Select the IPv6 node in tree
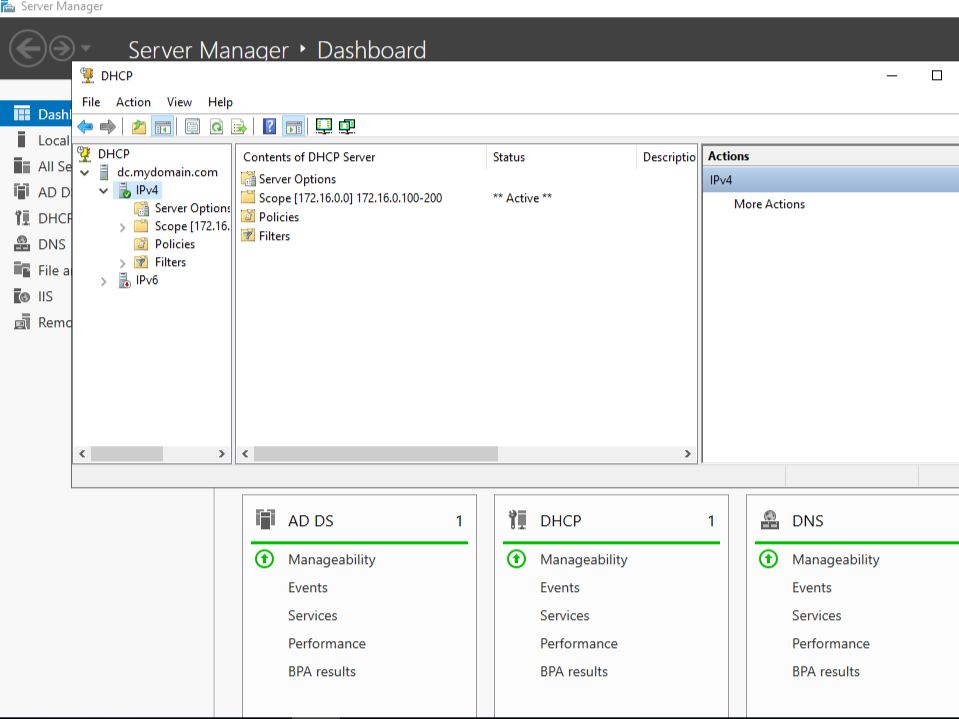This screenshot has height=719, width=959. point(147,280)
